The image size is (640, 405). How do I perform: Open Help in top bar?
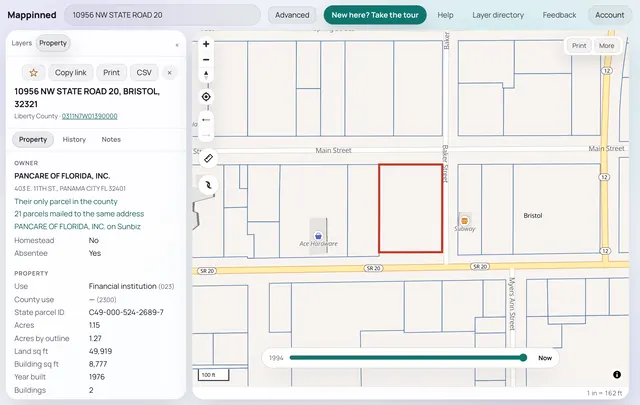point(445,15)
